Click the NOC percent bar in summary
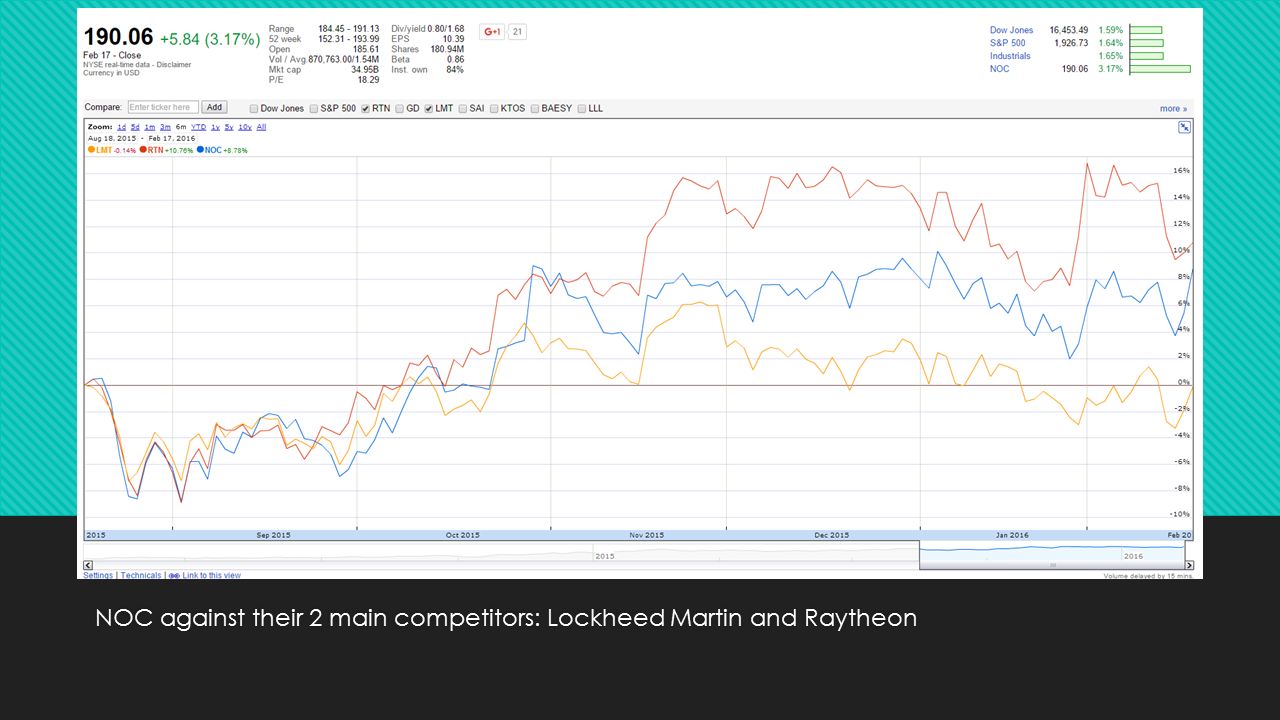Image resolution: width=1280 pixels, height=720 pixels. tap(1160, 69)
